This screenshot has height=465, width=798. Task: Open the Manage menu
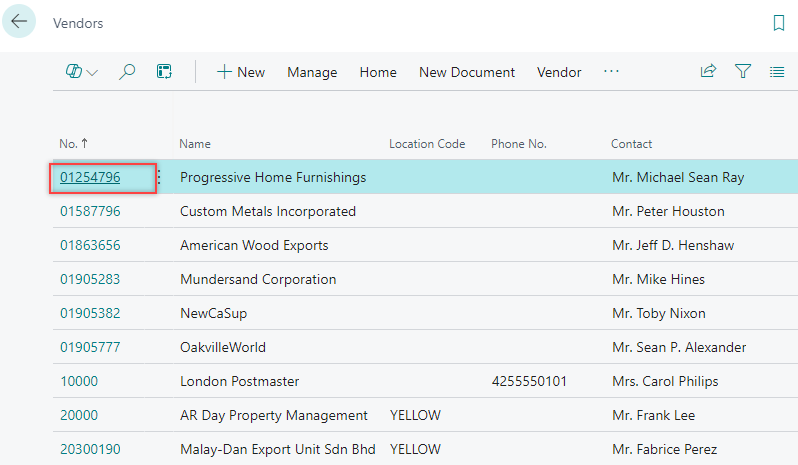coord(312,72)
